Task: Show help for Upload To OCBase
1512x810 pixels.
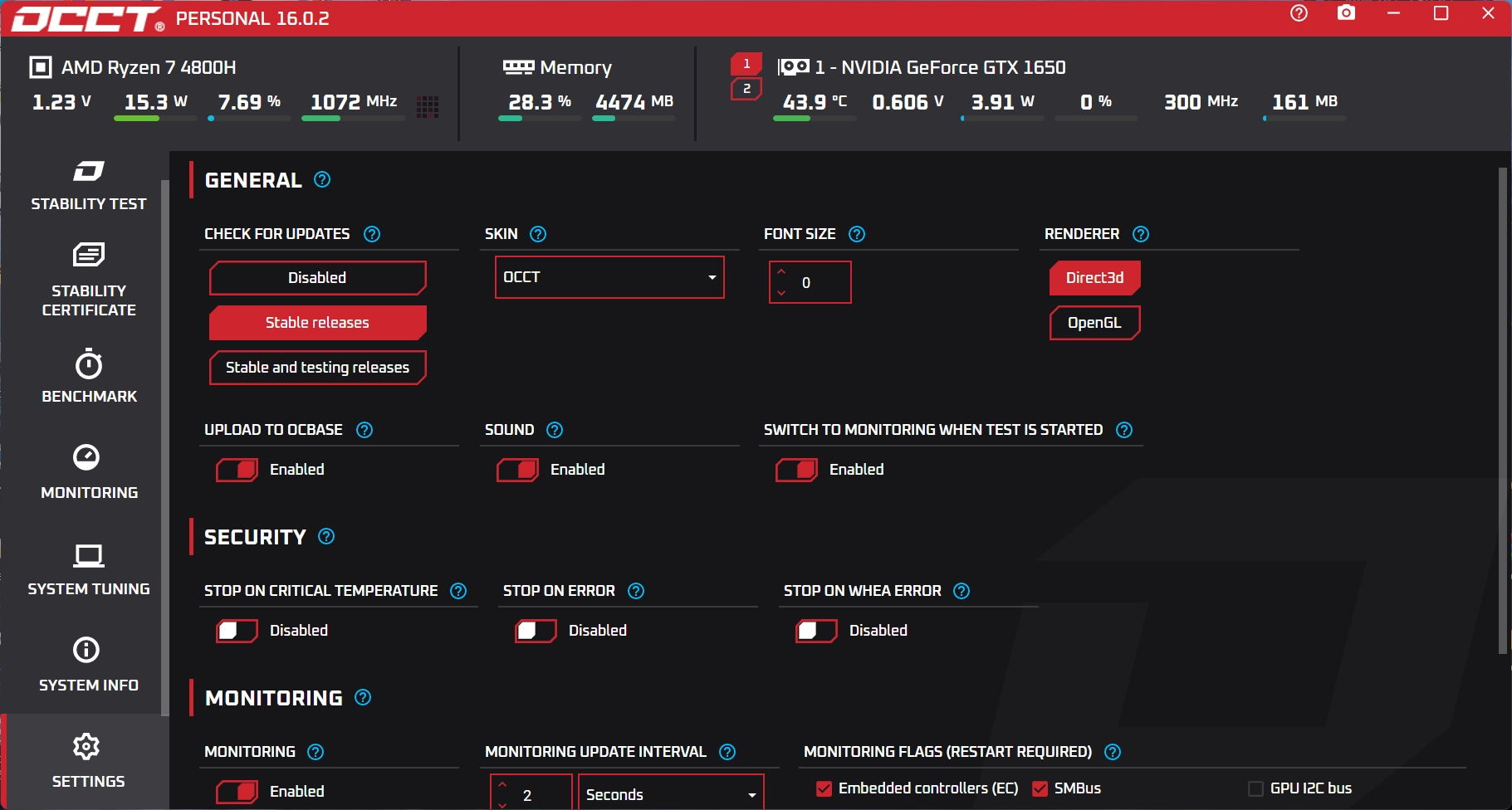Action: coord(365,430)
